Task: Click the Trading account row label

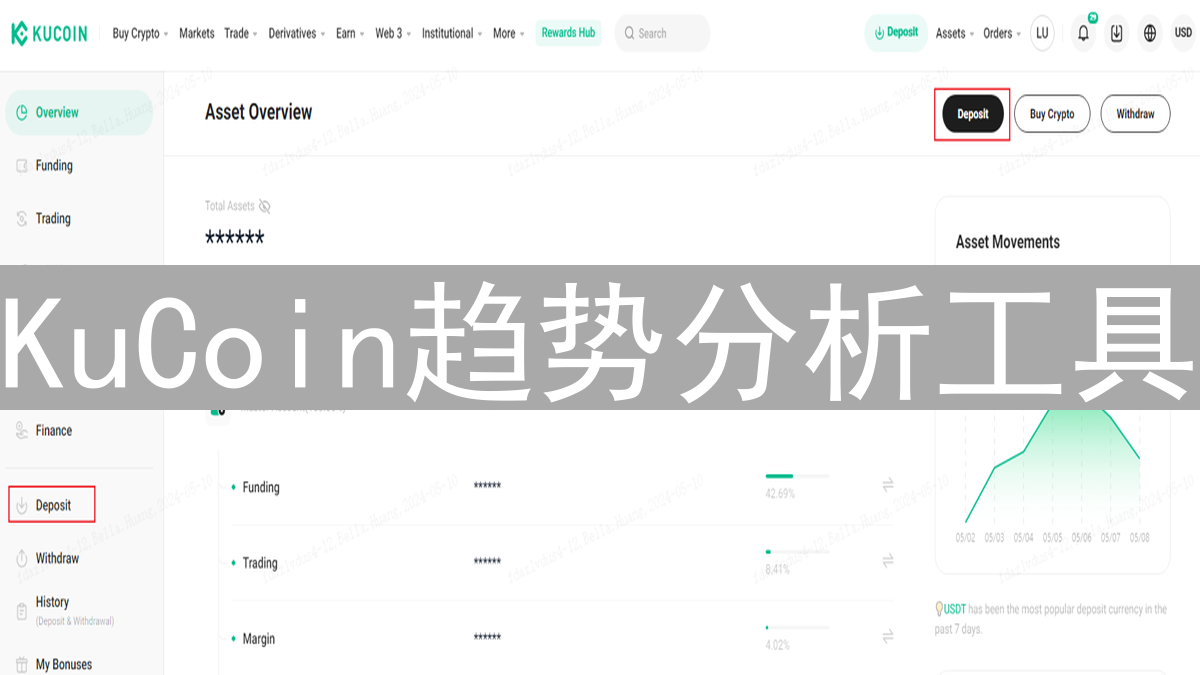Action: [x=260, y=563]
